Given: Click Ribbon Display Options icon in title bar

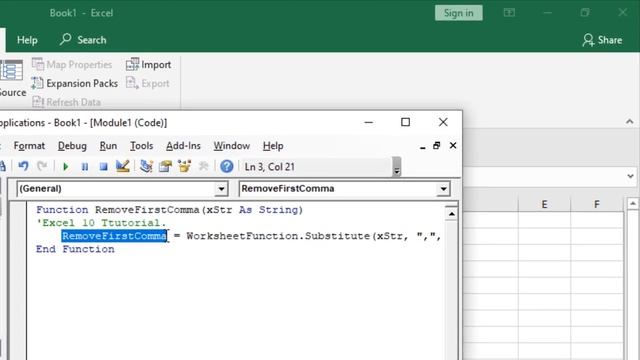Looking at the screenshot, I should pyautogui.click(x=509, y=13).
